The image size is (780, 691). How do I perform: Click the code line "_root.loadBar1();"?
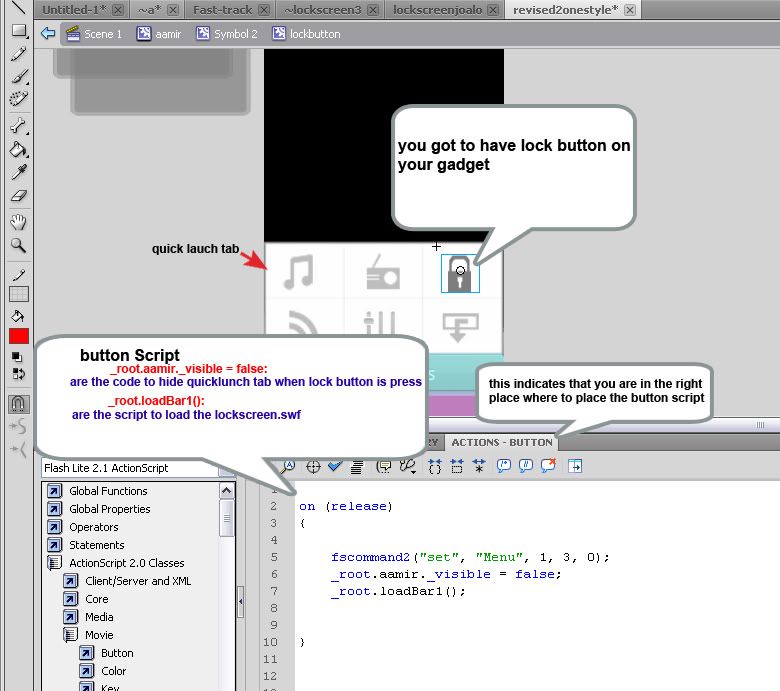[398, 591]
